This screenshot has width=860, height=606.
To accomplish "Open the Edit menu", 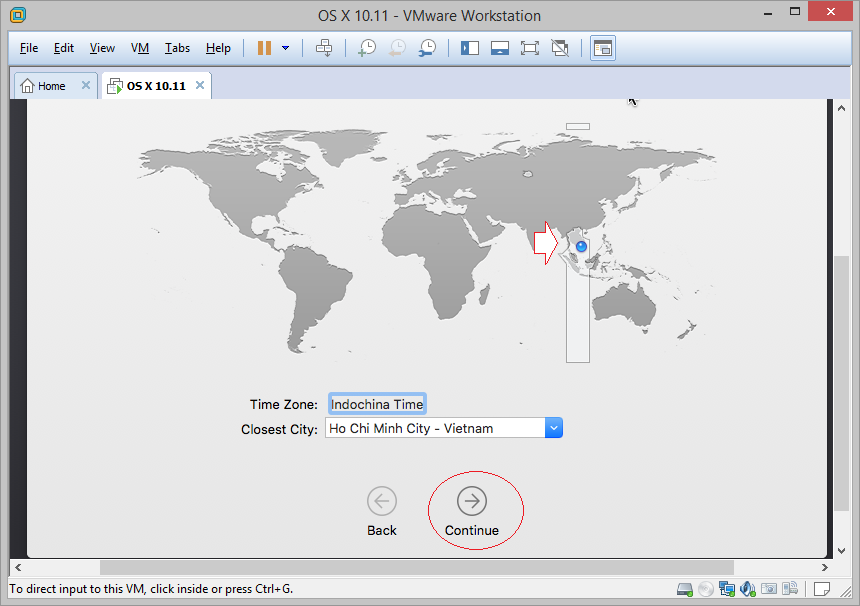I will (64, 48).
